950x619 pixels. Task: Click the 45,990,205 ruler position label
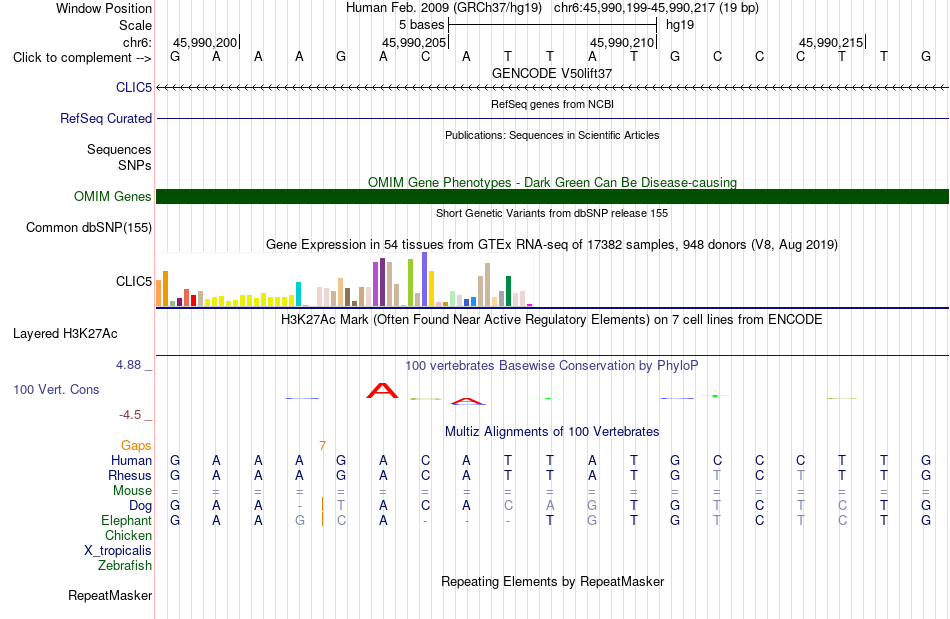coord(414,42)
